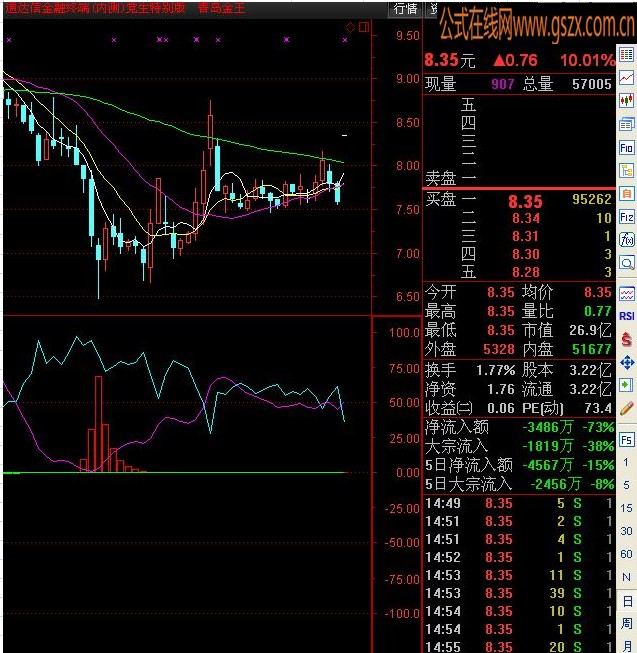Switch to the intraday line chart icon
This screenshot has width=637, height=653.
click(627, 77)
